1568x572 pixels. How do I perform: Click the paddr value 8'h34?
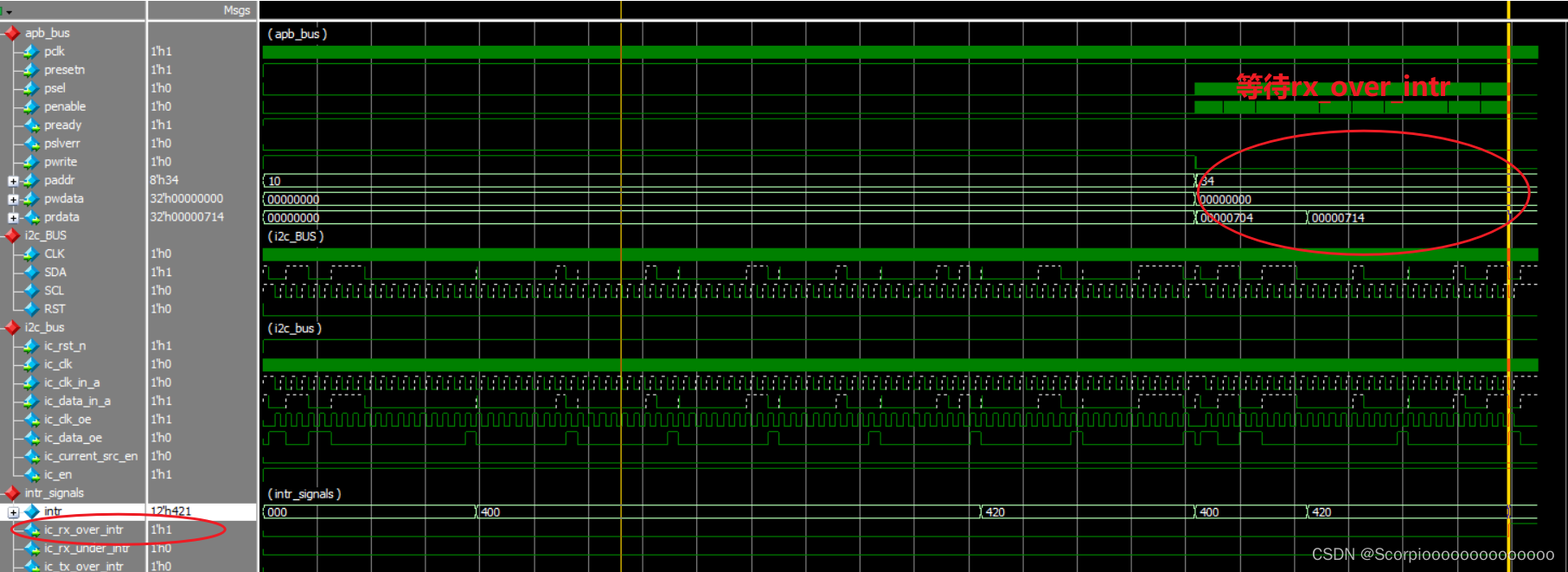click(x=164, y=180)
